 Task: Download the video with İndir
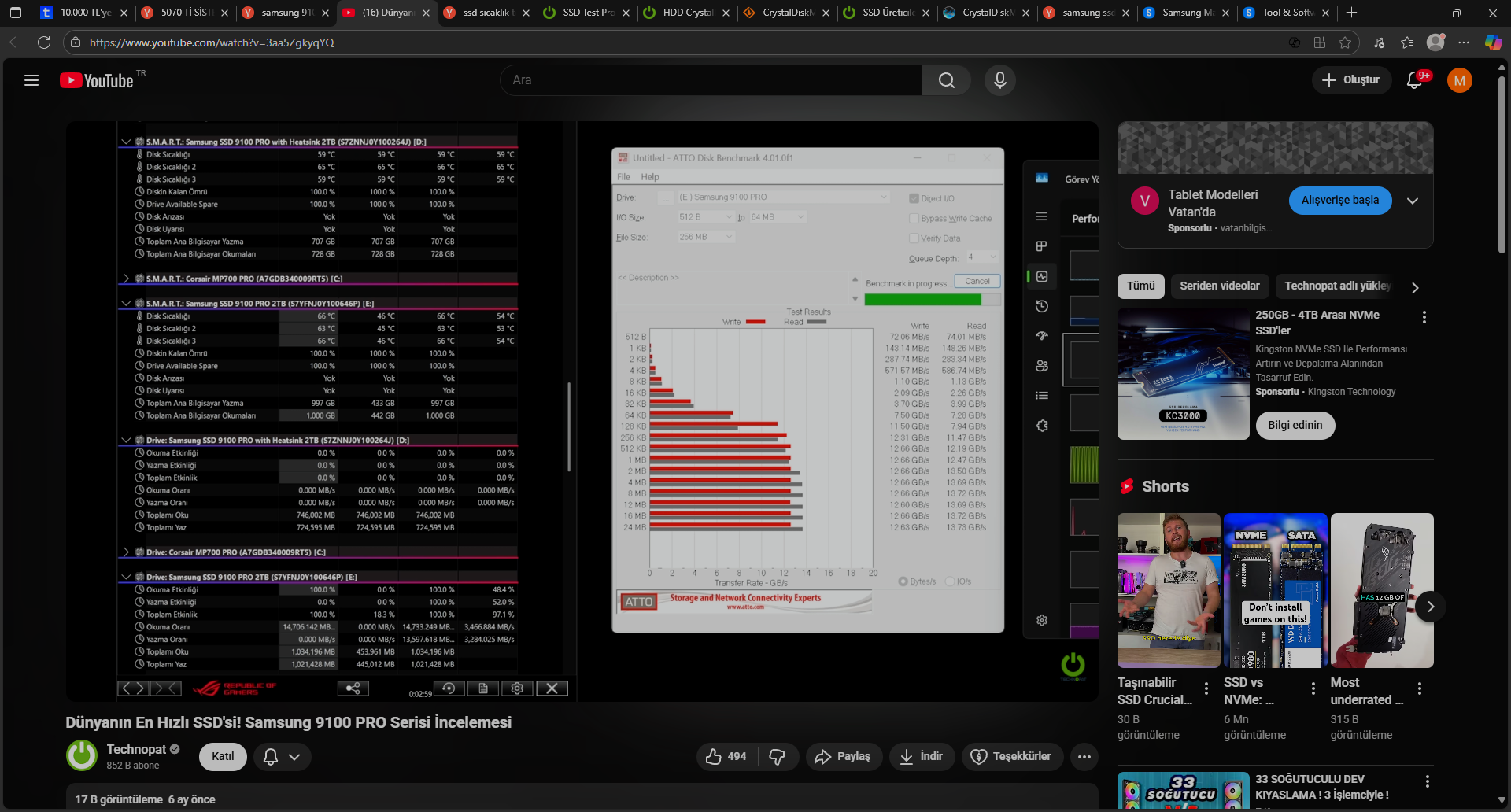point(922,757)
